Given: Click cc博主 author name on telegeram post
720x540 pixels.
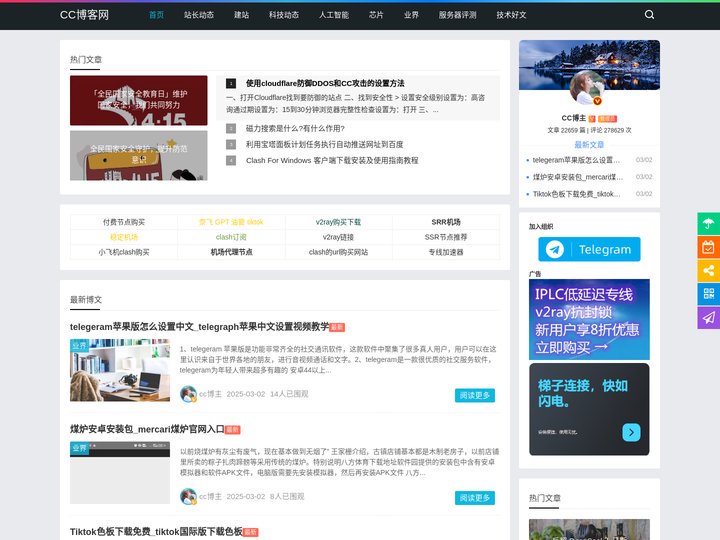Looking at the screenshot, I should coord(210,394).
